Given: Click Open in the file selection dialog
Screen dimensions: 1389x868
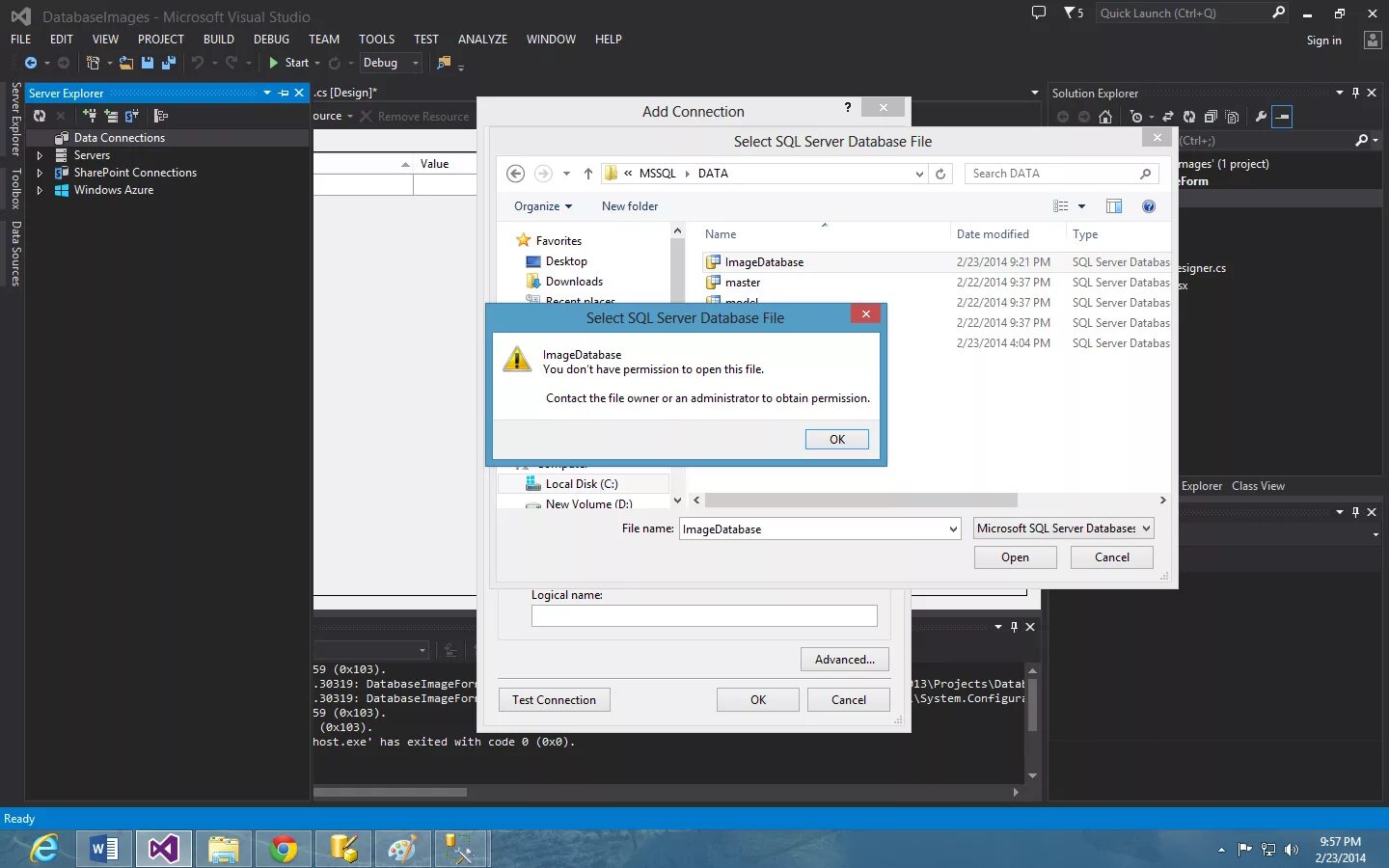Looking at the screenshot, I should click(1015, 557).
